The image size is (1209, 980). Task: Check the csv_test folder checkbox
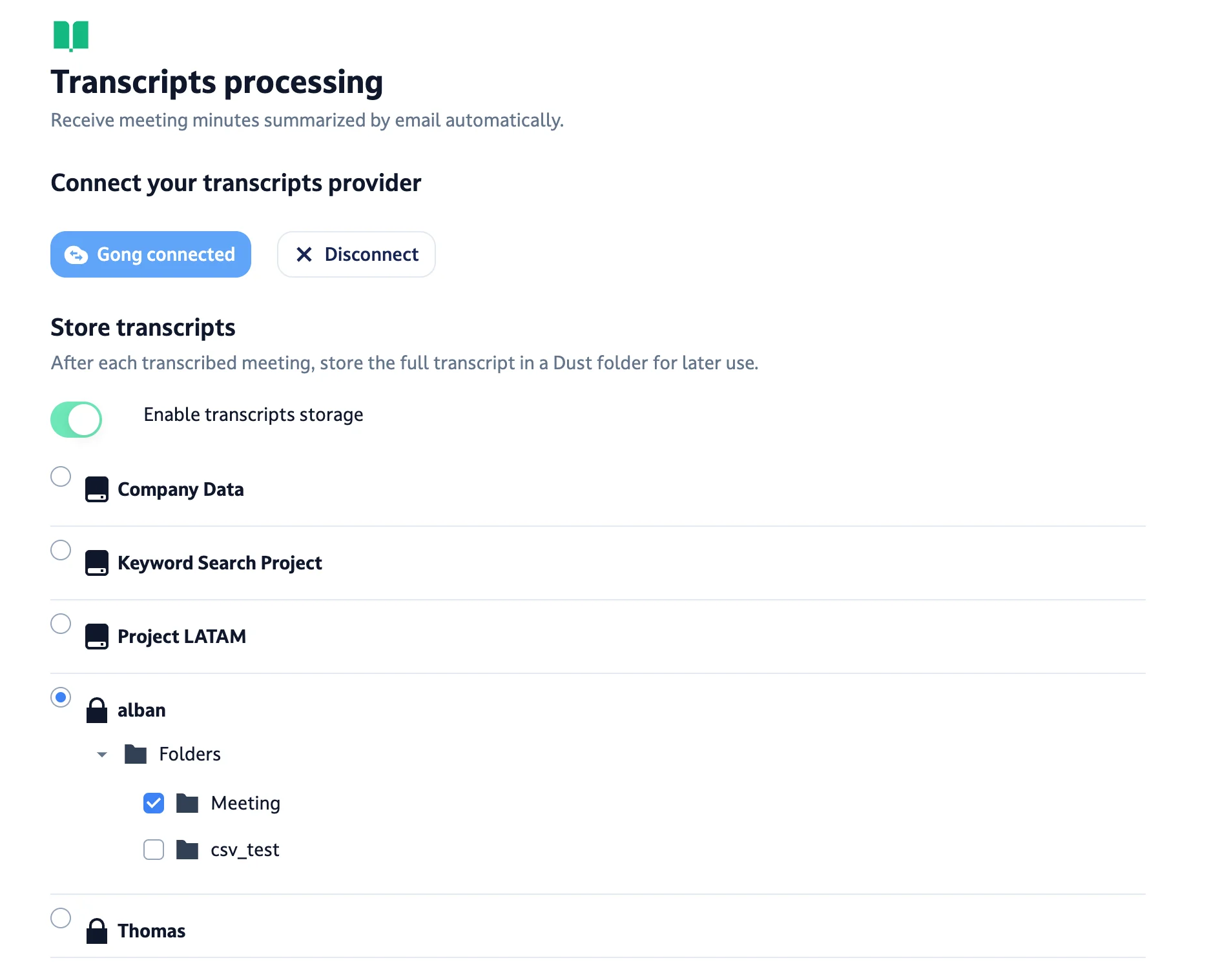[153, 850]
